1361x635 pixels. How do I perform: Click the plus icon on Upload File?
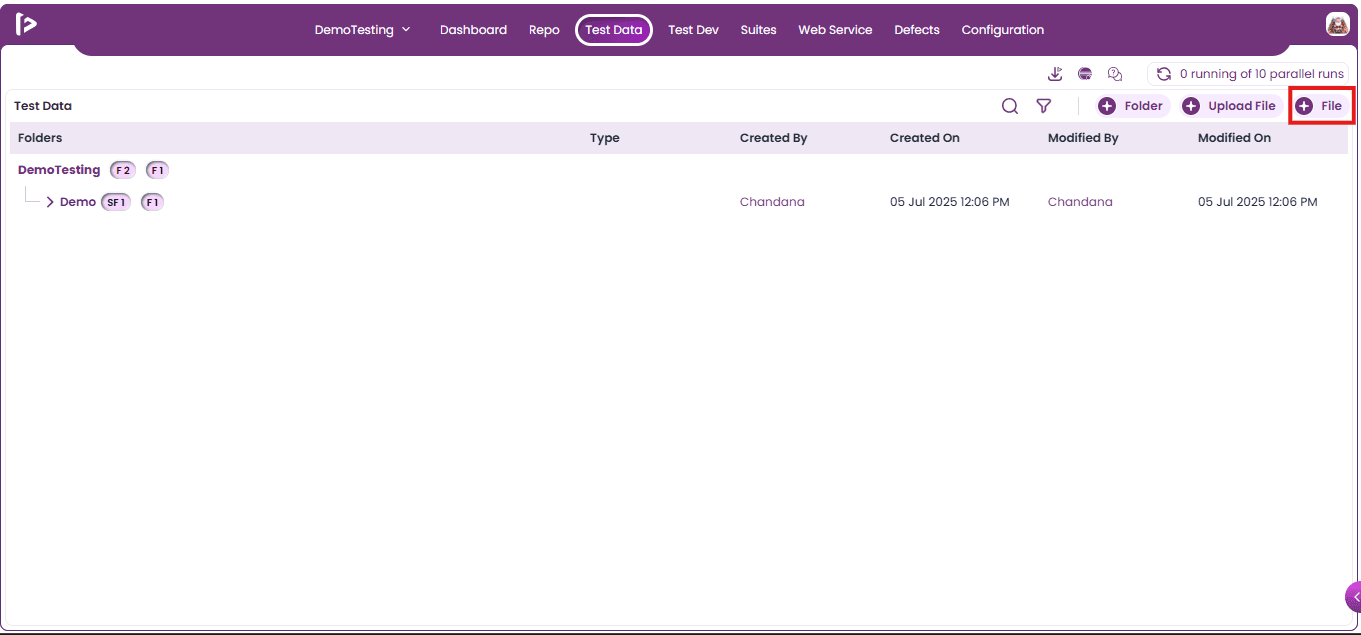(x=1191, y=106)
